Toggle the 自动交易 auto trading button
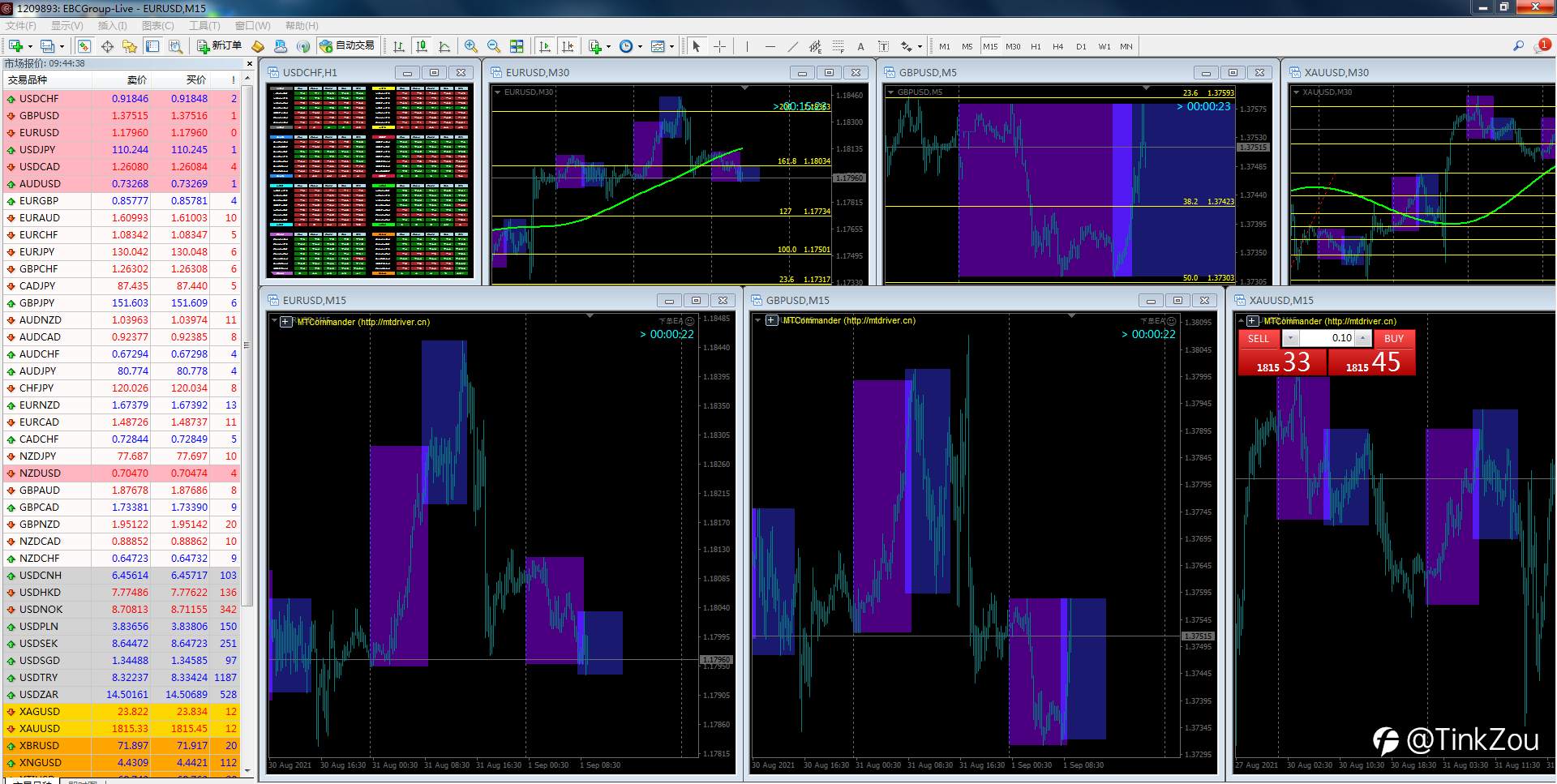This screenshot has height=784, width=1557. pos(347,46)
